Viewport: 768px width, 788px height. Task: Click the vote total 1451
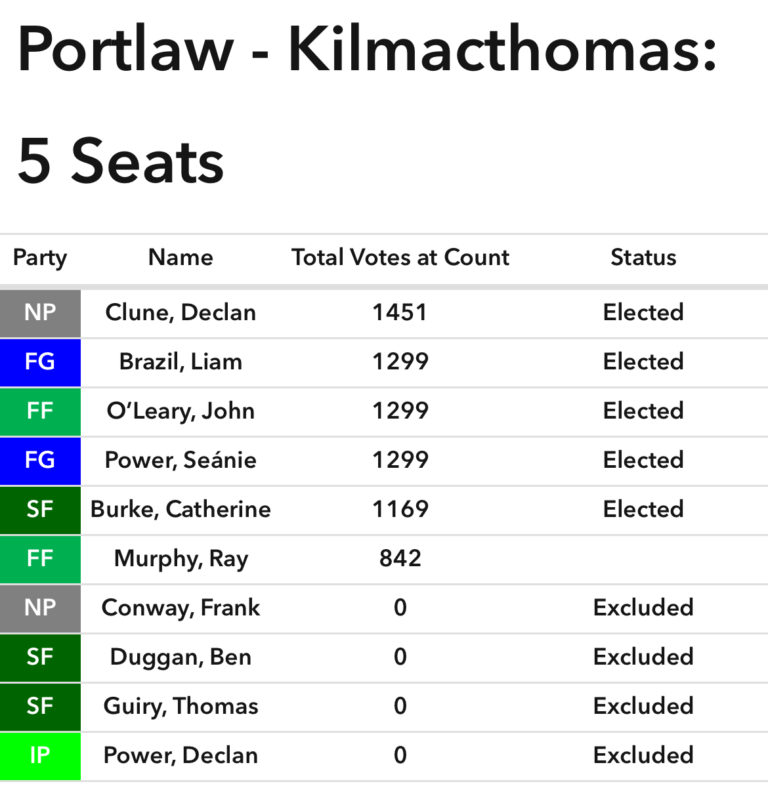tap(400, 313)
